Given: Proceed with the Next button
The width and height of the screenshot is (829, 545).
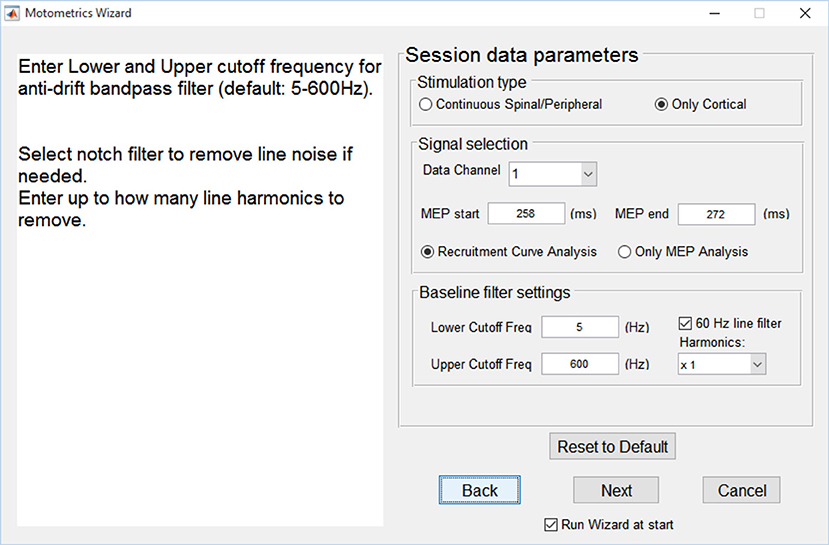Looking at the screenshot, I should (616, 490).
